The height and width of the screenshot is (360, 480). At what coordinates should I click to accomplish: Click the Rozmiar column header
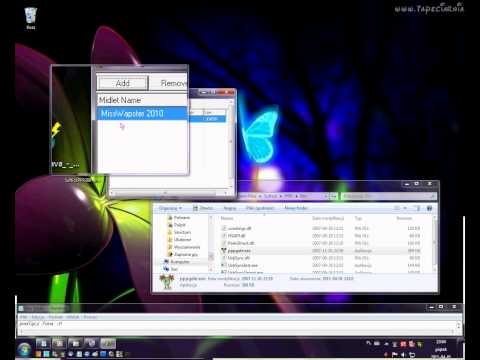click(x=404, y=218)
